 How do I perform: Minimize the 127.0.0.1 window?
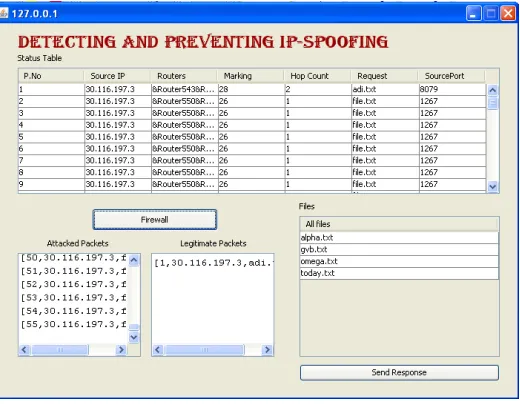[473, 14]
